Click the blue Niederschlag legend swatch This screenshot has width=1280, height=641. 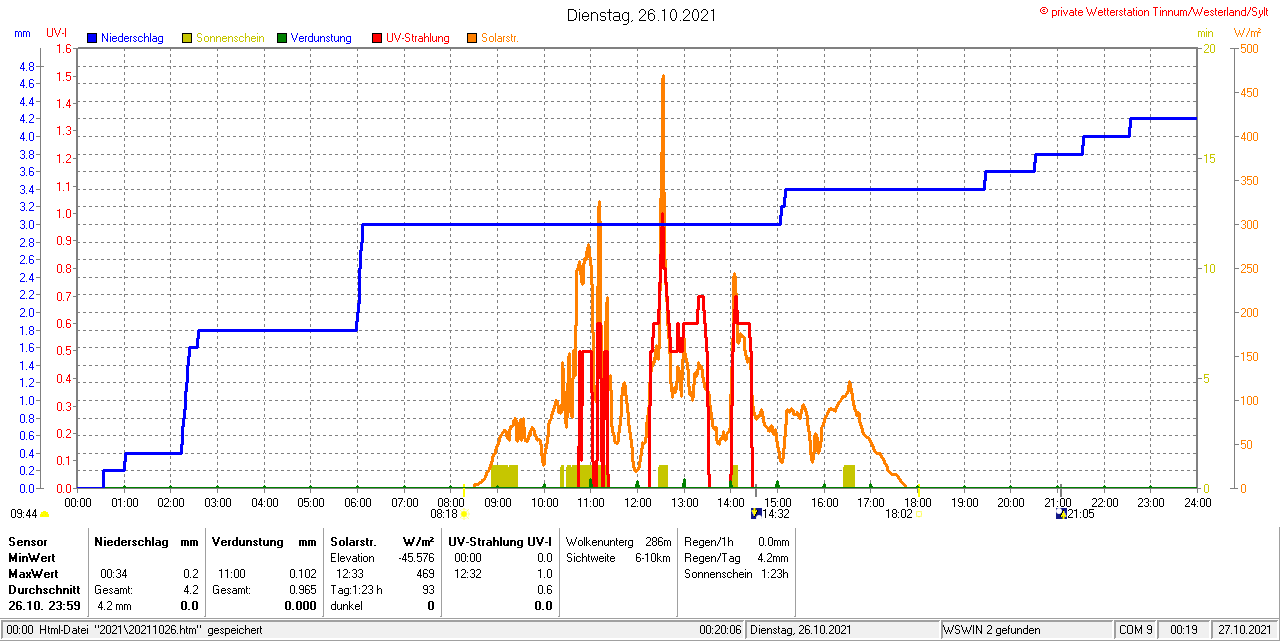click(92, 38)
